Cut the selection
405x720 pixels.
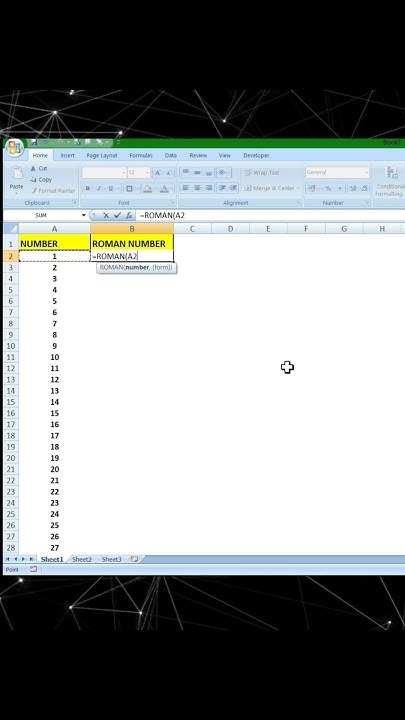coord(39,169)
